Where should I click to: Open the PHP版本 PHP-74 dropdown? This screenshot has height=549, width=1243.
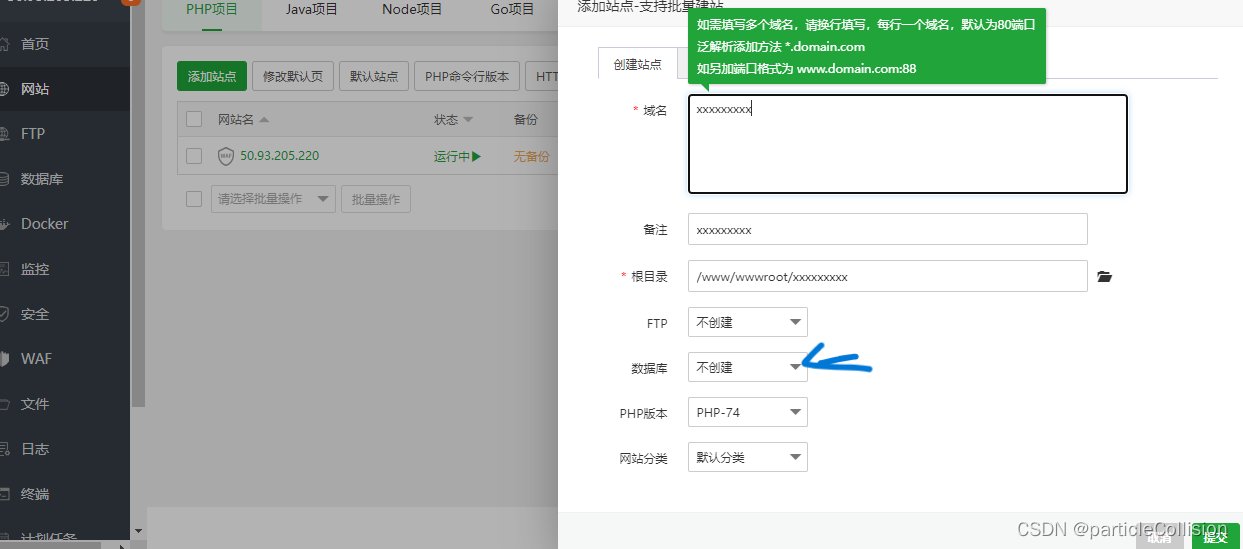pyautogui.click(x=747, y=412)
